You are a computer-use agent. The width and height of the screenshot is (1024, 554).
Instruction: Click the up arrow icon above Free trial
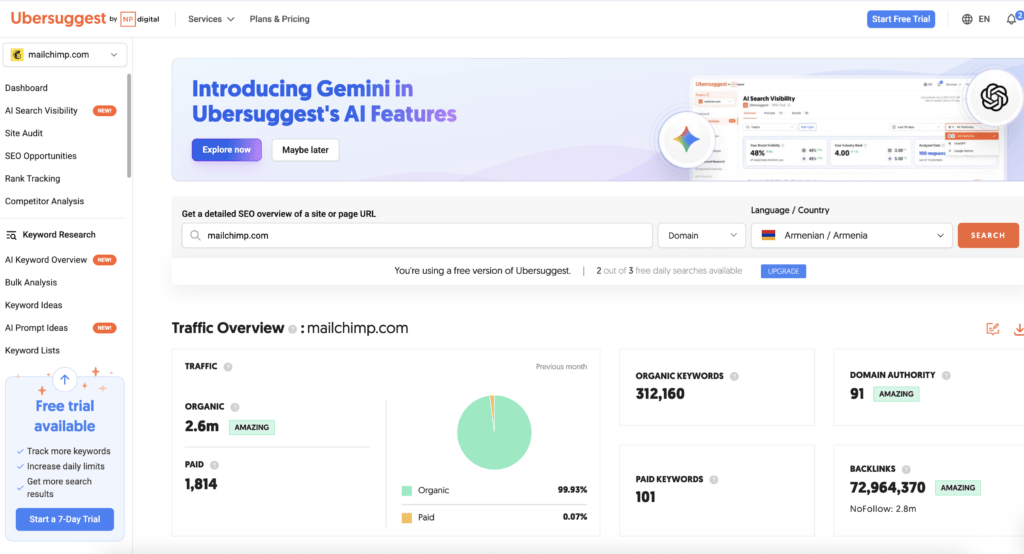pos(65,379)
